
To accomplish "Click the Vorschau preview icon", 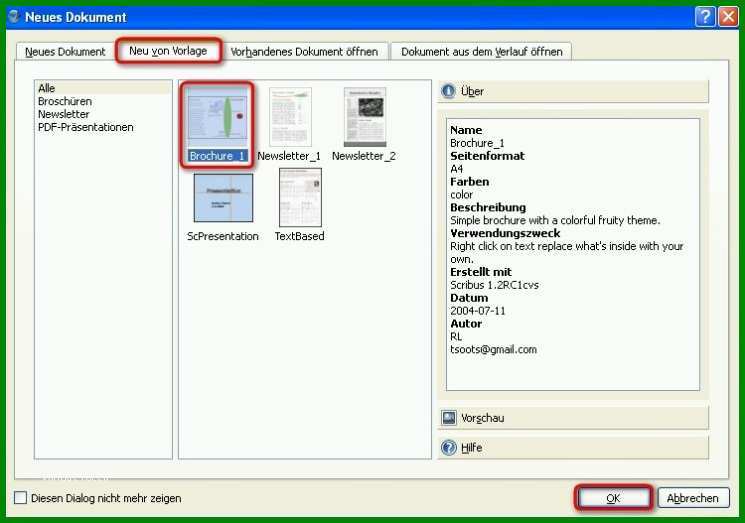I will [x=449, y=418].
